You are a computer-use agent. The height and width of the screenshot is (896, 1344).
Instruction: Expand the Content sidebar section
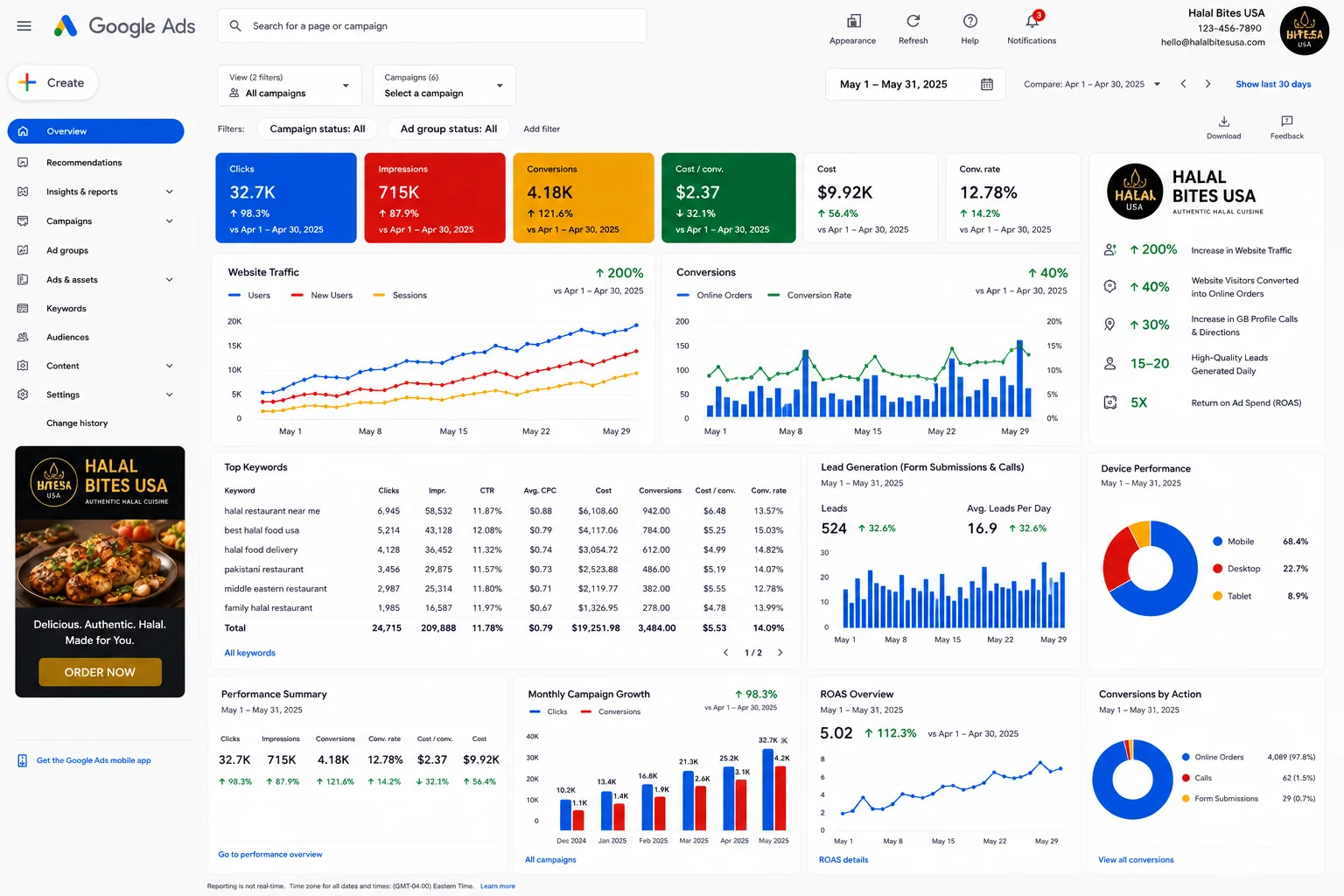170,366
